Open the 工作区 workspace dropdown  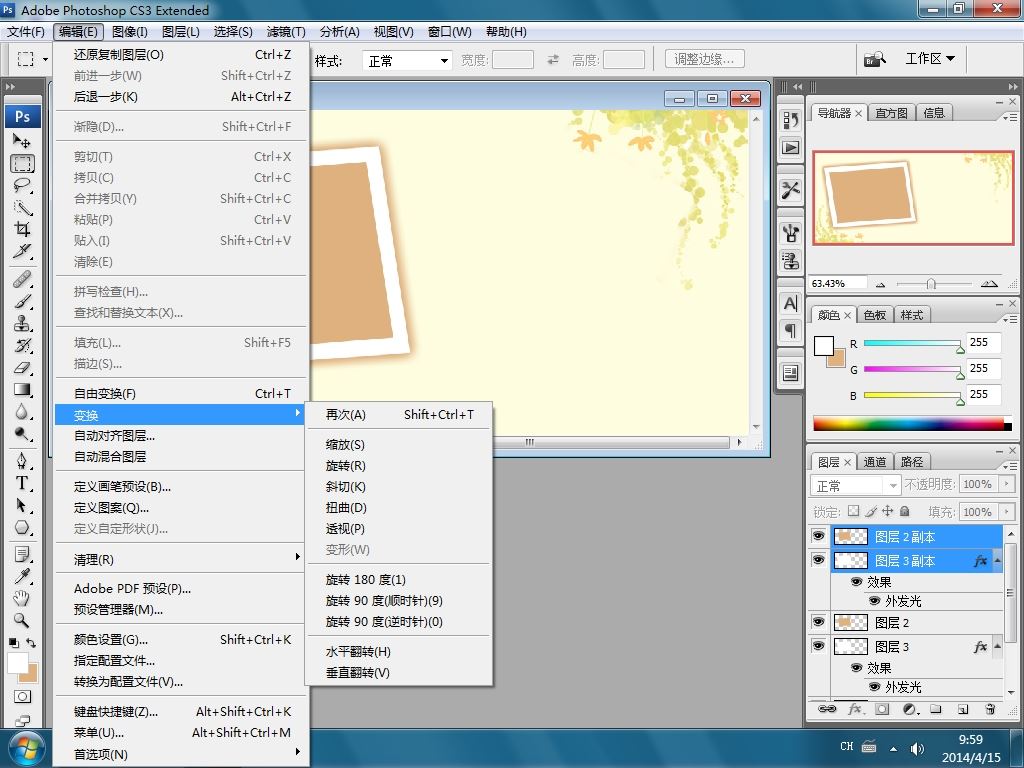(930, 59)
